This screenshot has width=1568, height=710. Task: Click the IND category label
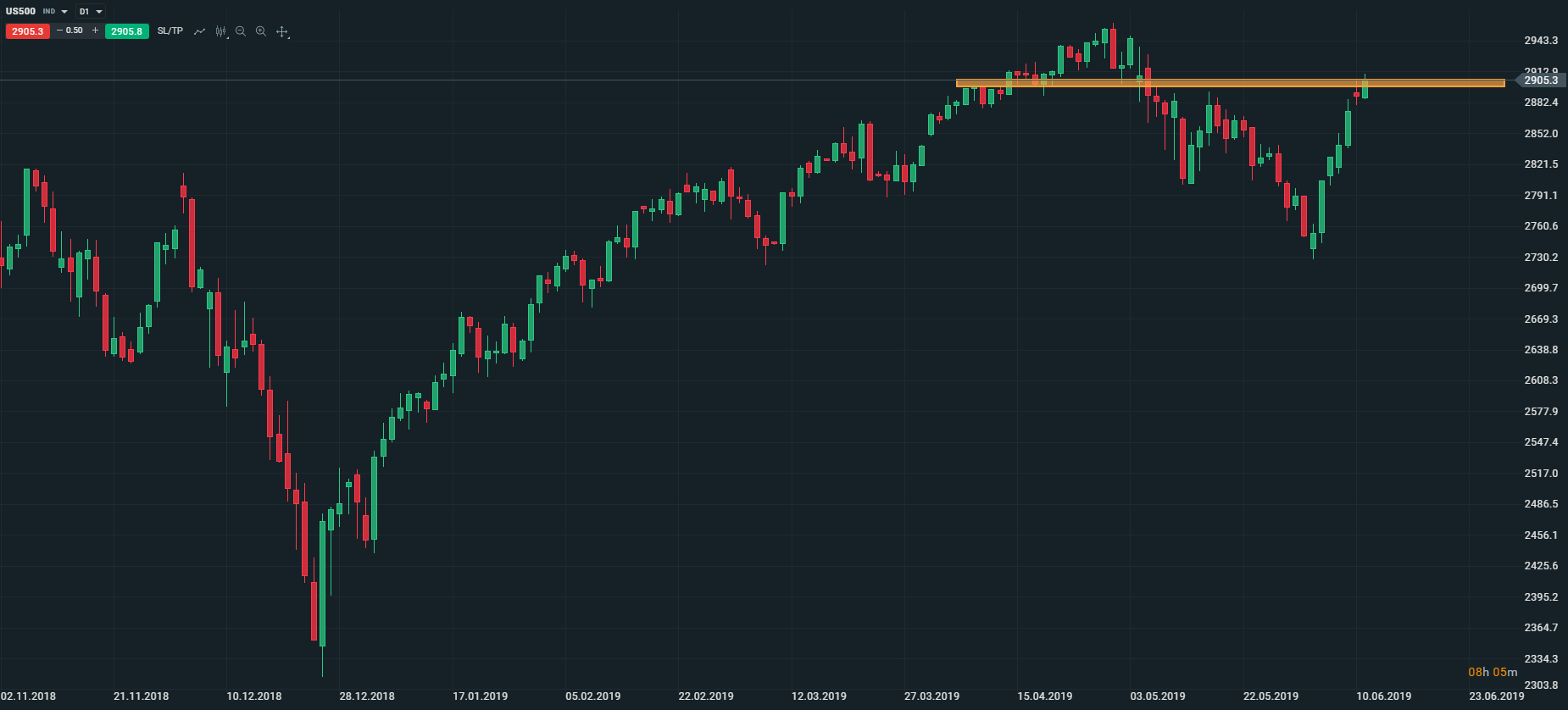point(49,12)
